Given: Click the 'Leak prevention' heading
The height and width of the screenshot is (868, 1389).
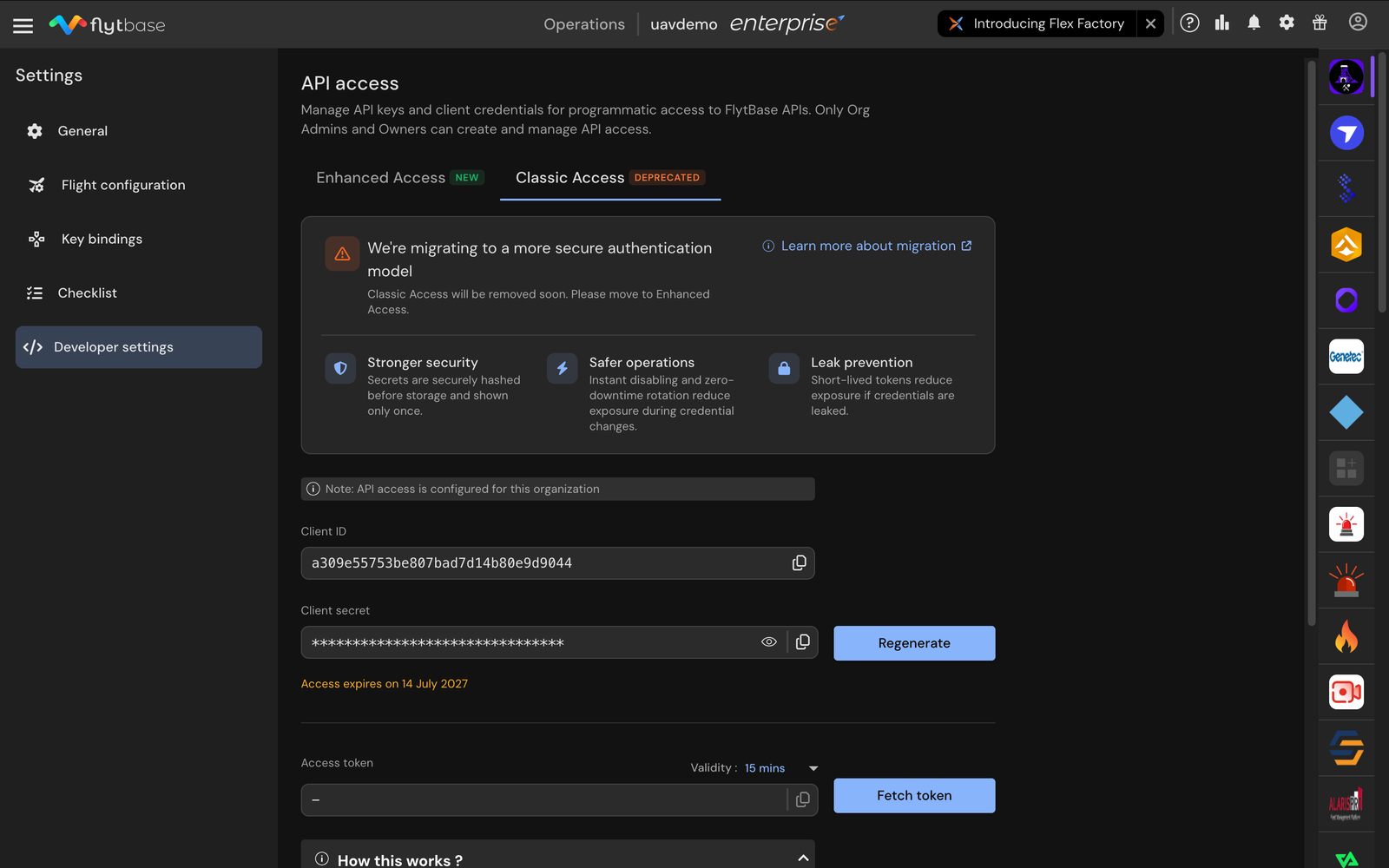Looking at the screenshot, I should pyautogui.click(x=862, y=363).
